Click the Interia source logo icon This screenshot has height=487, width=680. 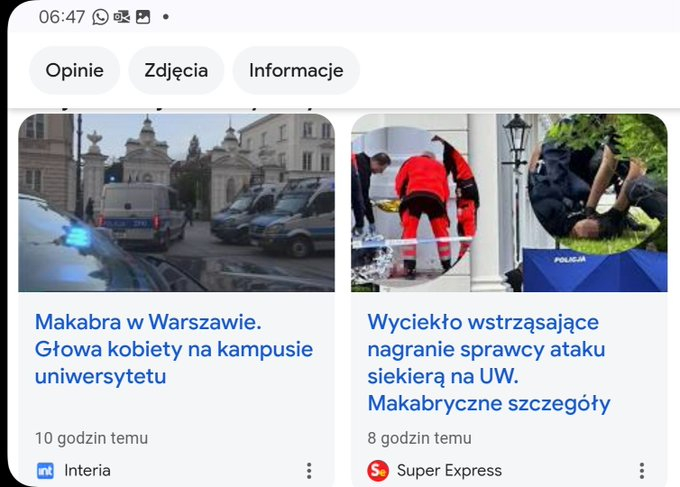pyautogui.click(x=45, y=470)
